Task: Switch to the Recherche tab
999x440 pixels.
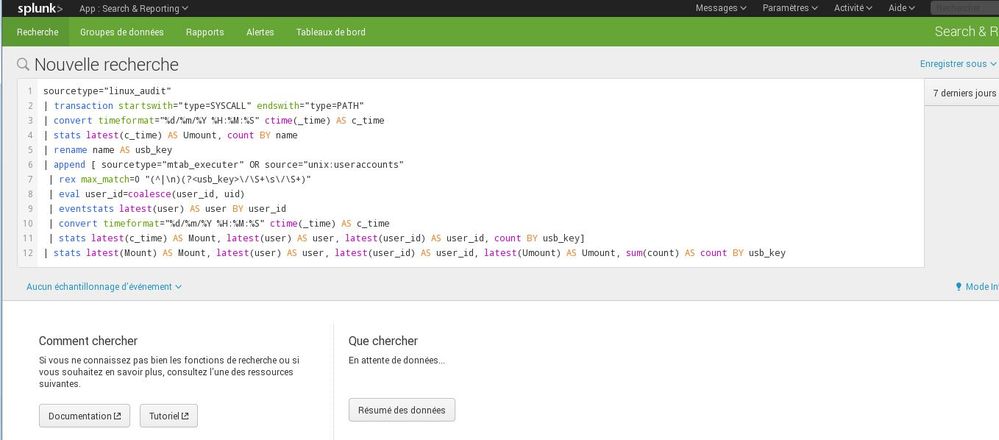Action: pyautogui.click(x=37, y=32)
